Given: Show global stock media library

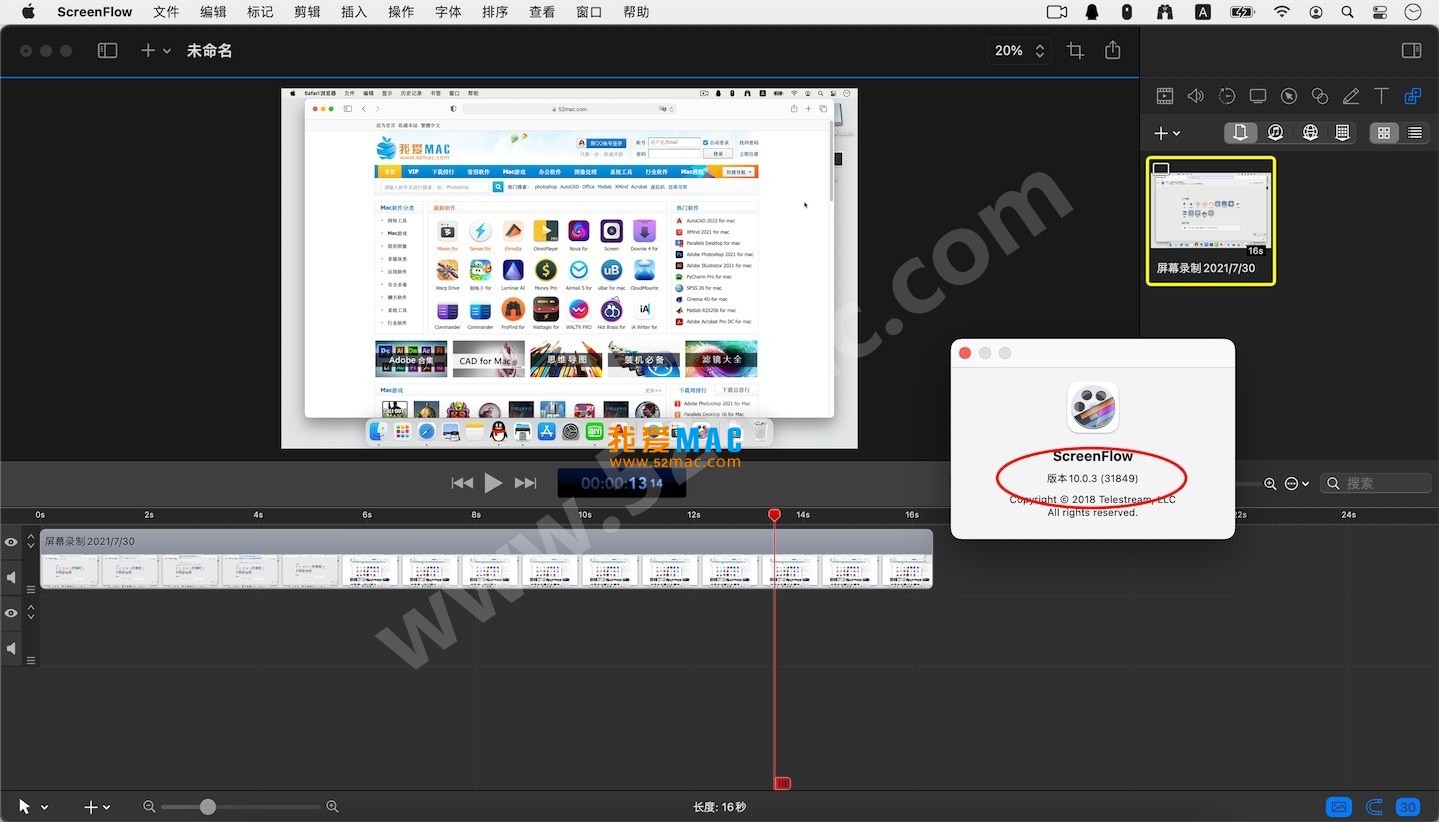Looking at the screenshot, I should 1310,132.
